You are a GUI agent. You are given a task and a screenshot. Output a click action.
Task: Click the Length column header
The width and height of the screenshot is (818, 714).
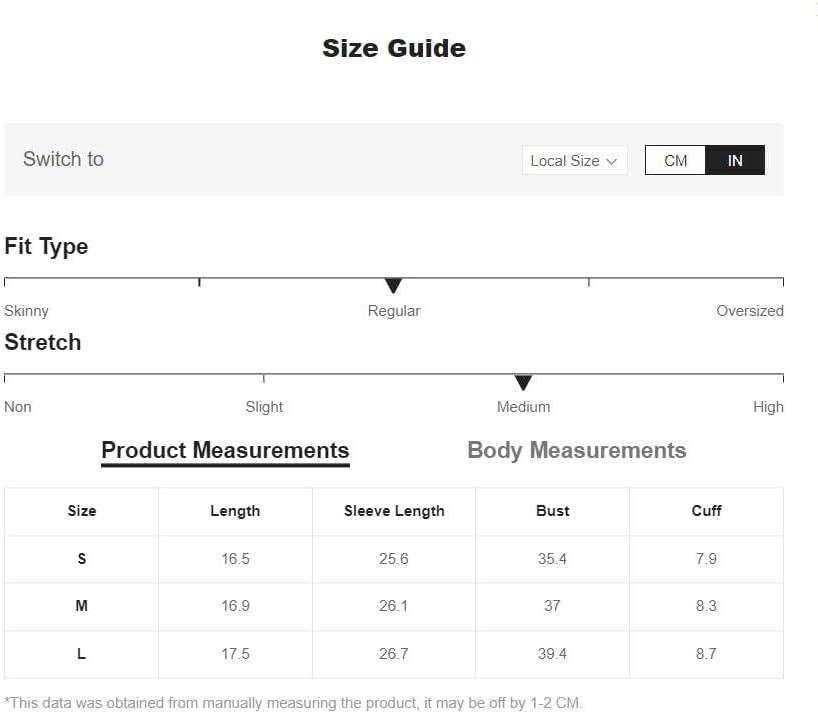pyautogui.click(x=235, y=511)
